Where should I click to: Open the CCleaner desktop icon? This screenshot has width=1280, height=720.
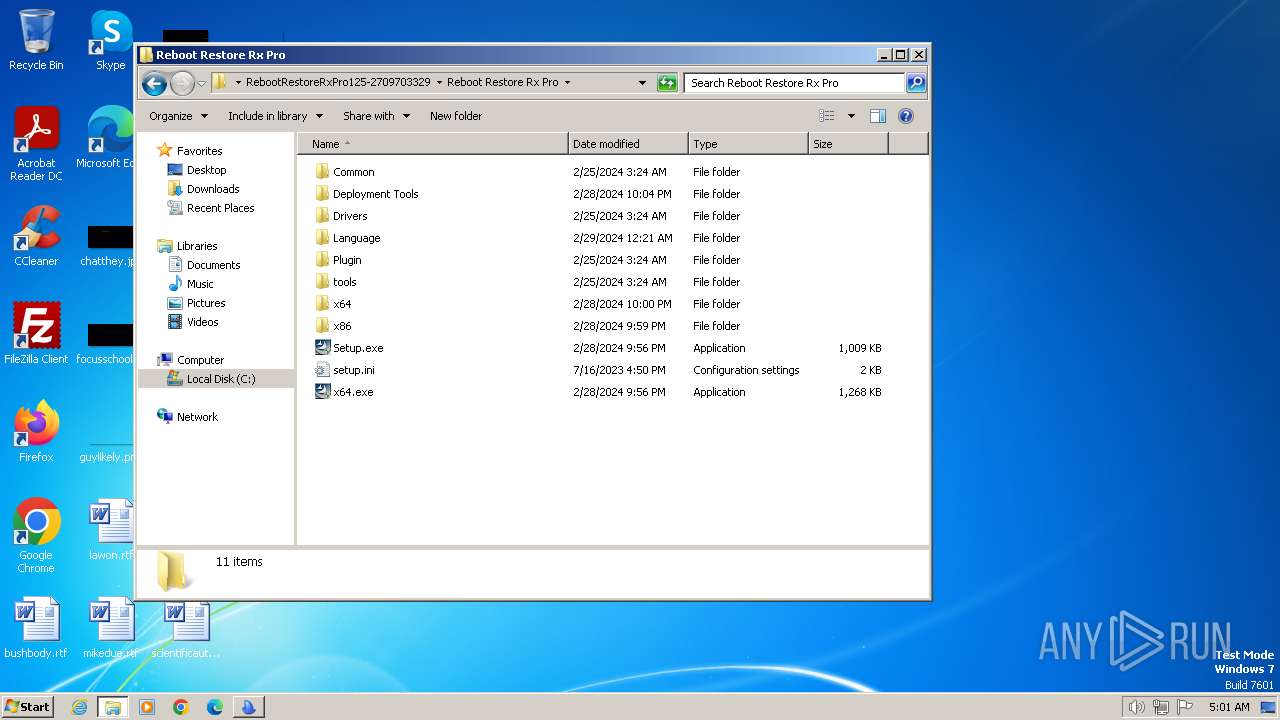36,236
